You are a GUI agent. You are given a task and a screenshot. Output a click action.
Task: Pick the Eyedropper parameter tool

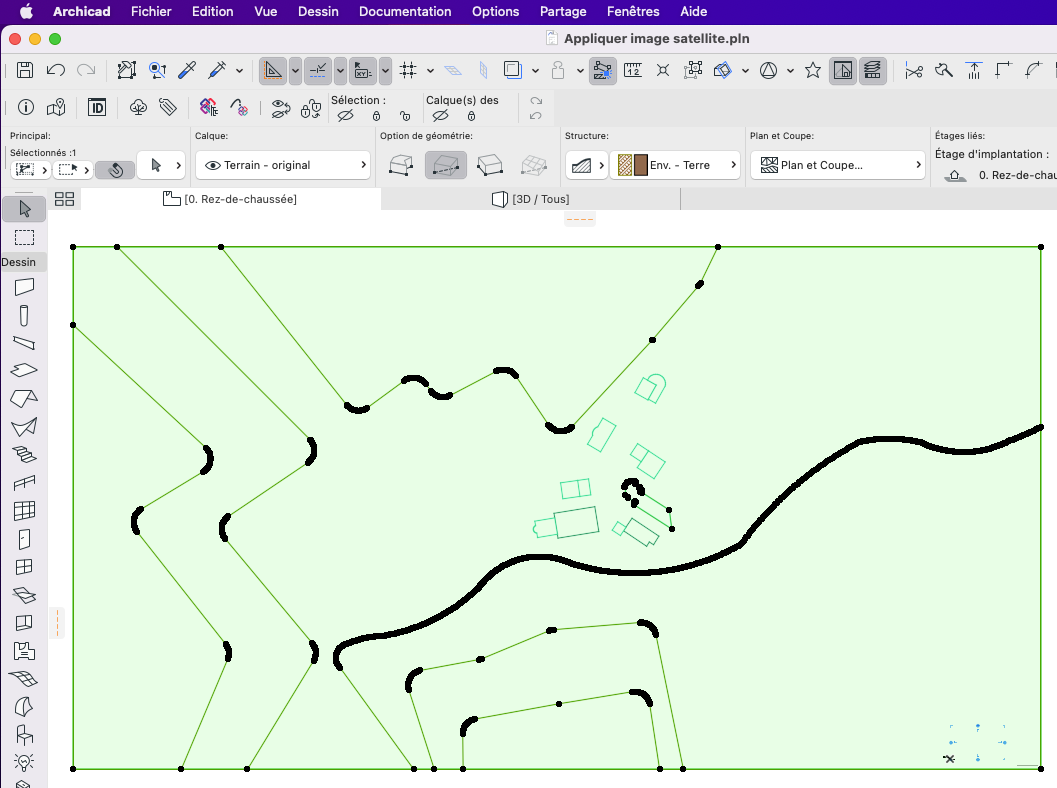pyautogui.click(x=187, y=70)
